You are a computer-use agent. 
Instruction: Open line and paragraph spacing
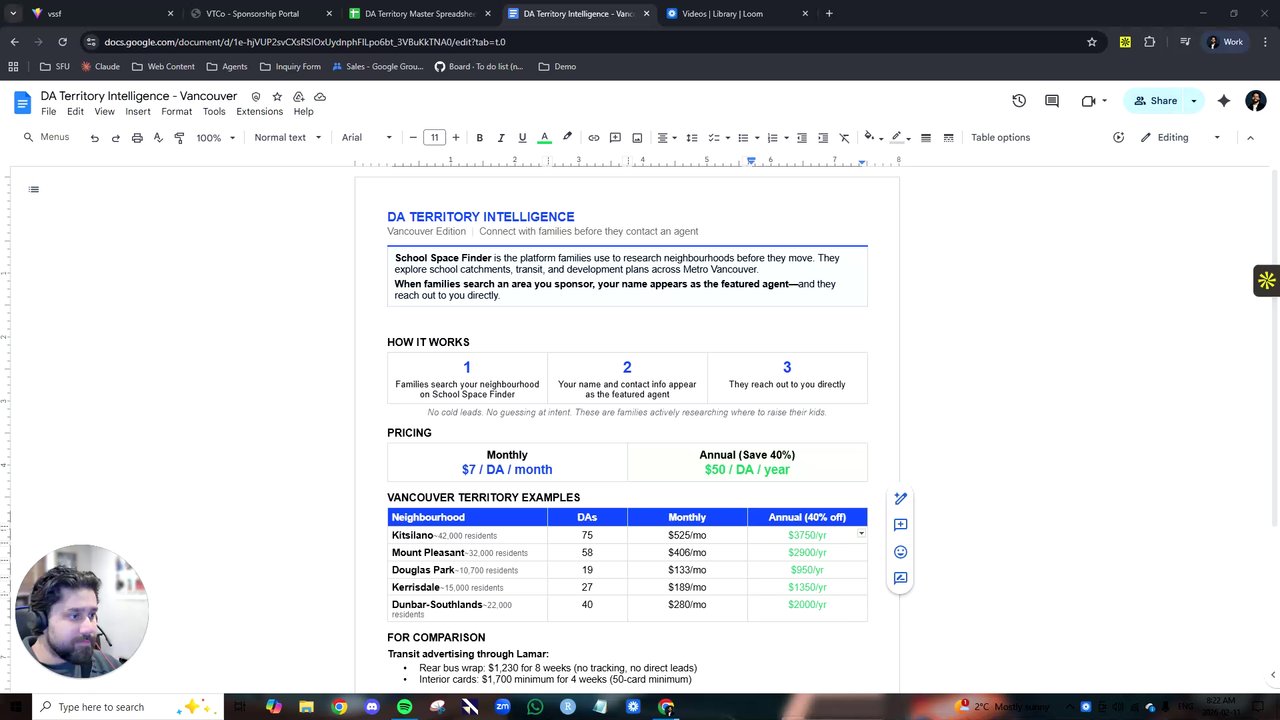(x=691, y=138)
